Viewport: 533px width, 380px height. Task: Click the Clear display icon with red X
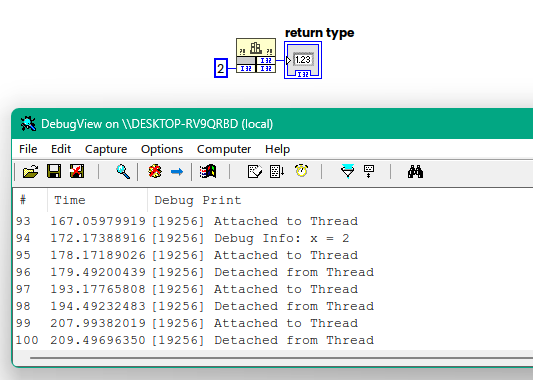[77, 171]
